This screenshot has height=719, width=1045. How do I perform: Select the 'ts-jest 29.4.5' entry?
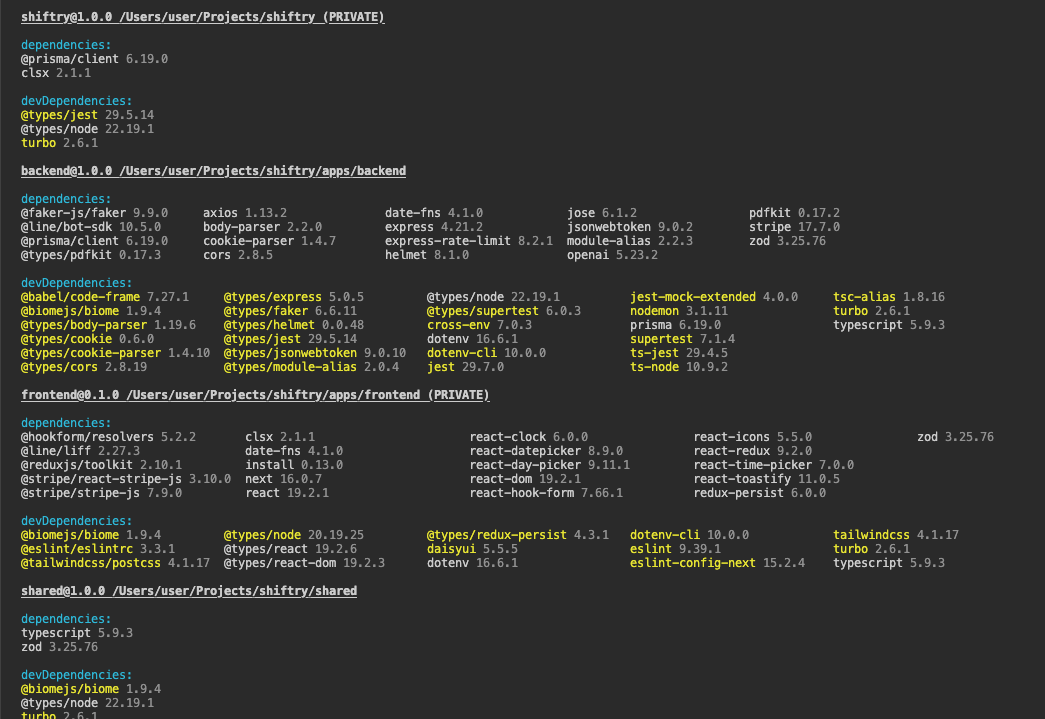tap(678, 353)
